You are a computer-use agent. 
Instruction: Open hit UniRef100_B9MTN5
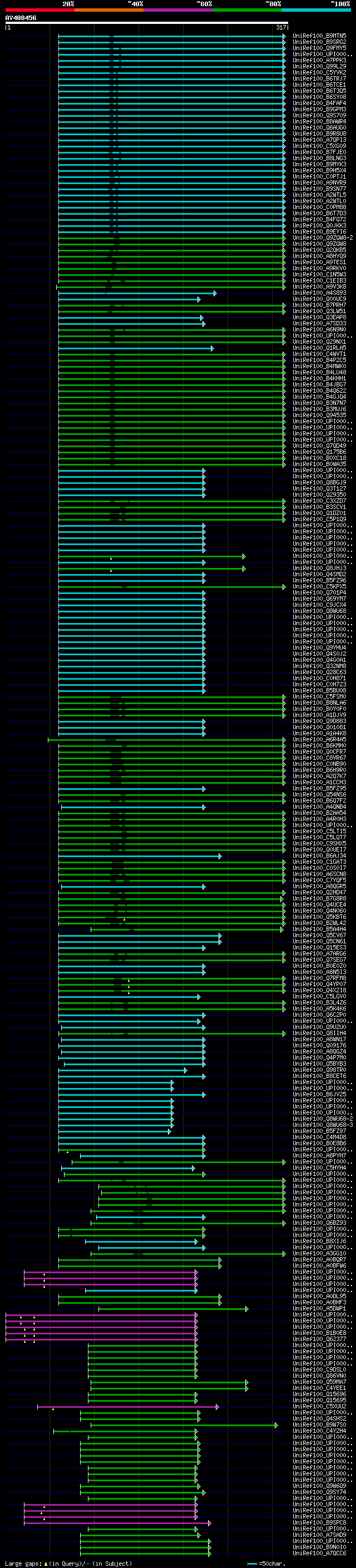click(319, 36)
